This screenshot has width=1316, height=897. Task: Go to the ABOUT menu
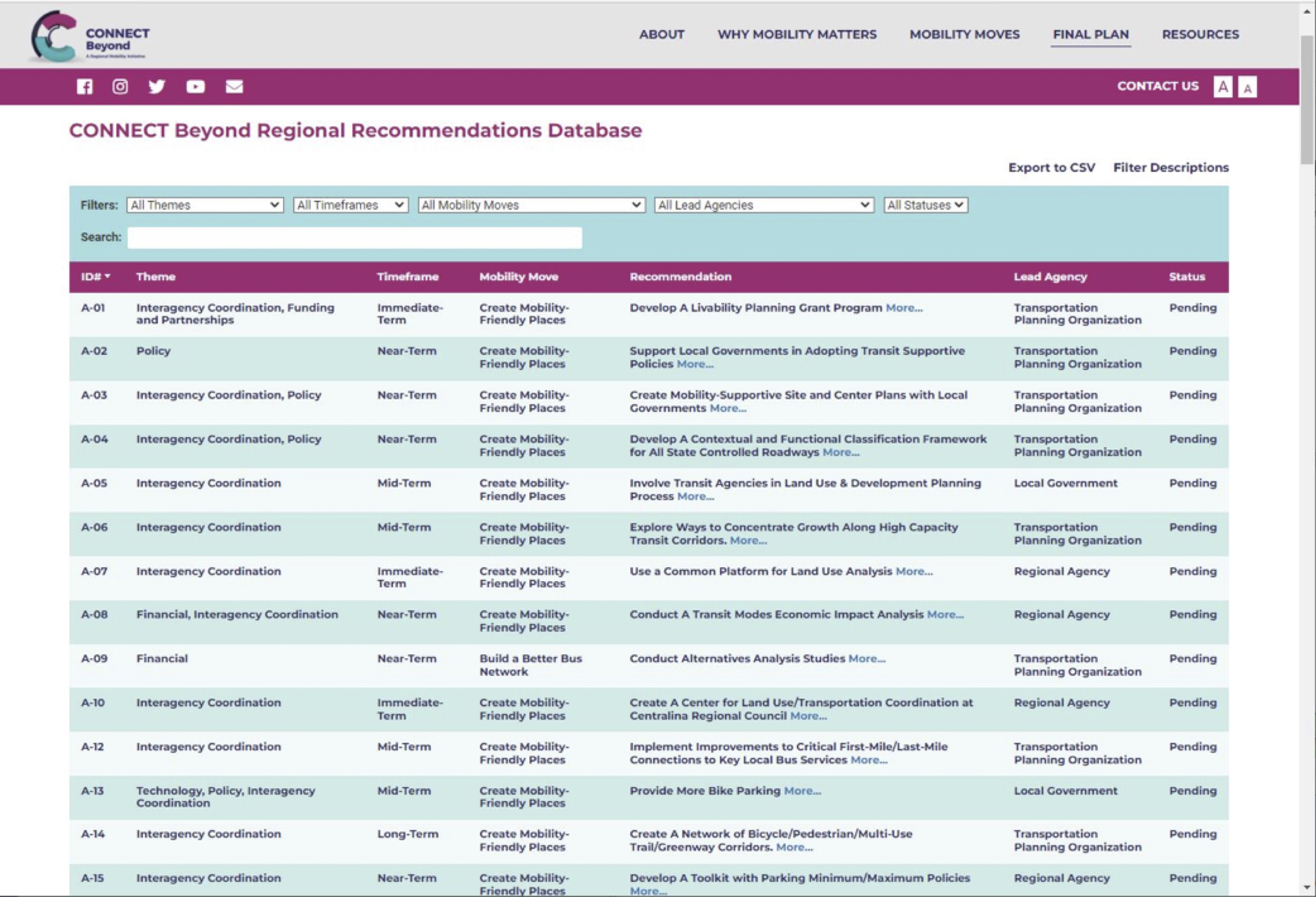click(661, 35)
